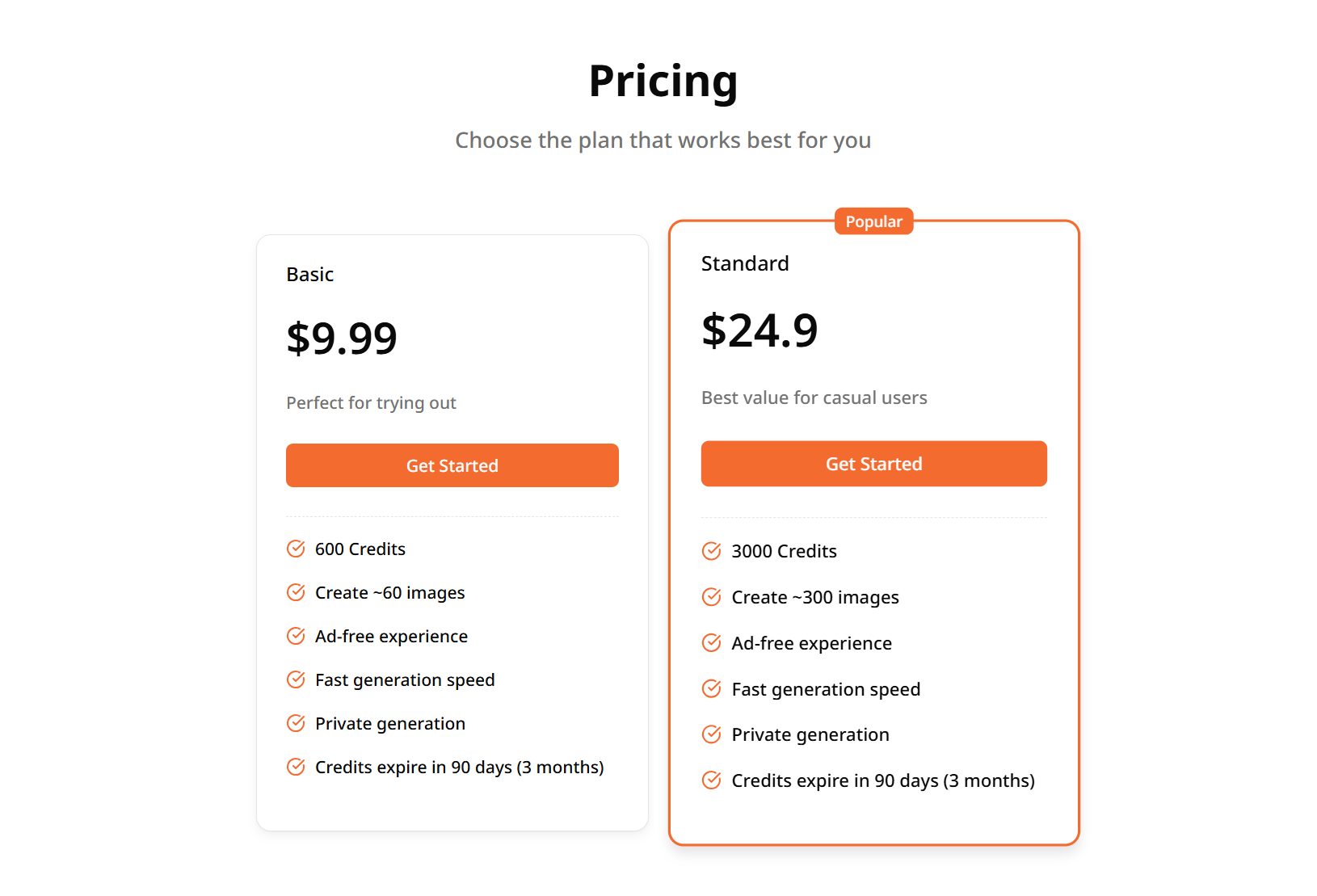
Task: Click the Standard plan Fast generation speed checkmark
Action: tap(711, 690)
